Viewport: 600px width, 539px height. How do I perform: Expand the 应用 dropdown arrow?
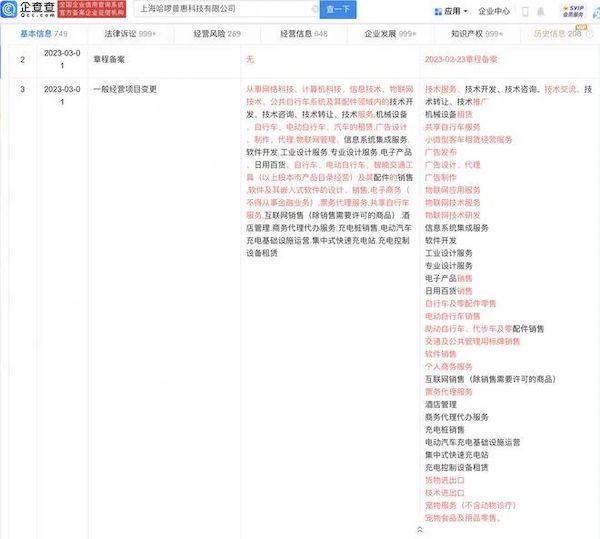coord(466,11)
